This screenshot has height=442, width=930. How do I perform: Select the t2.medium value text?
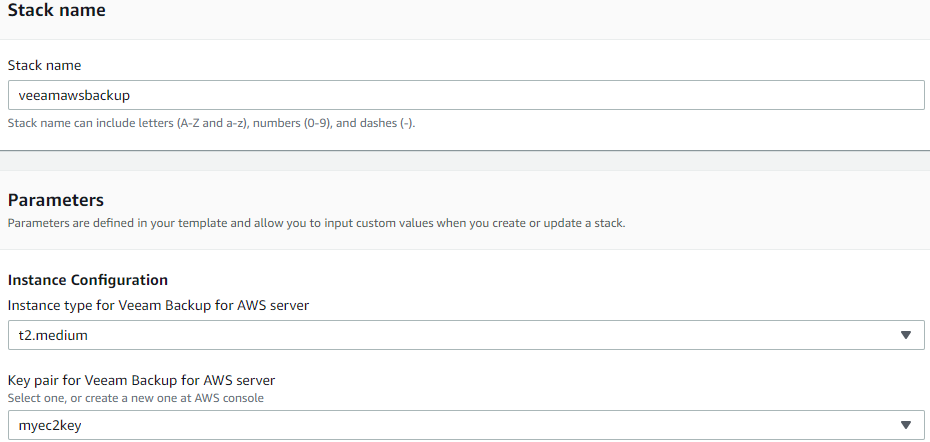[53, 335]
